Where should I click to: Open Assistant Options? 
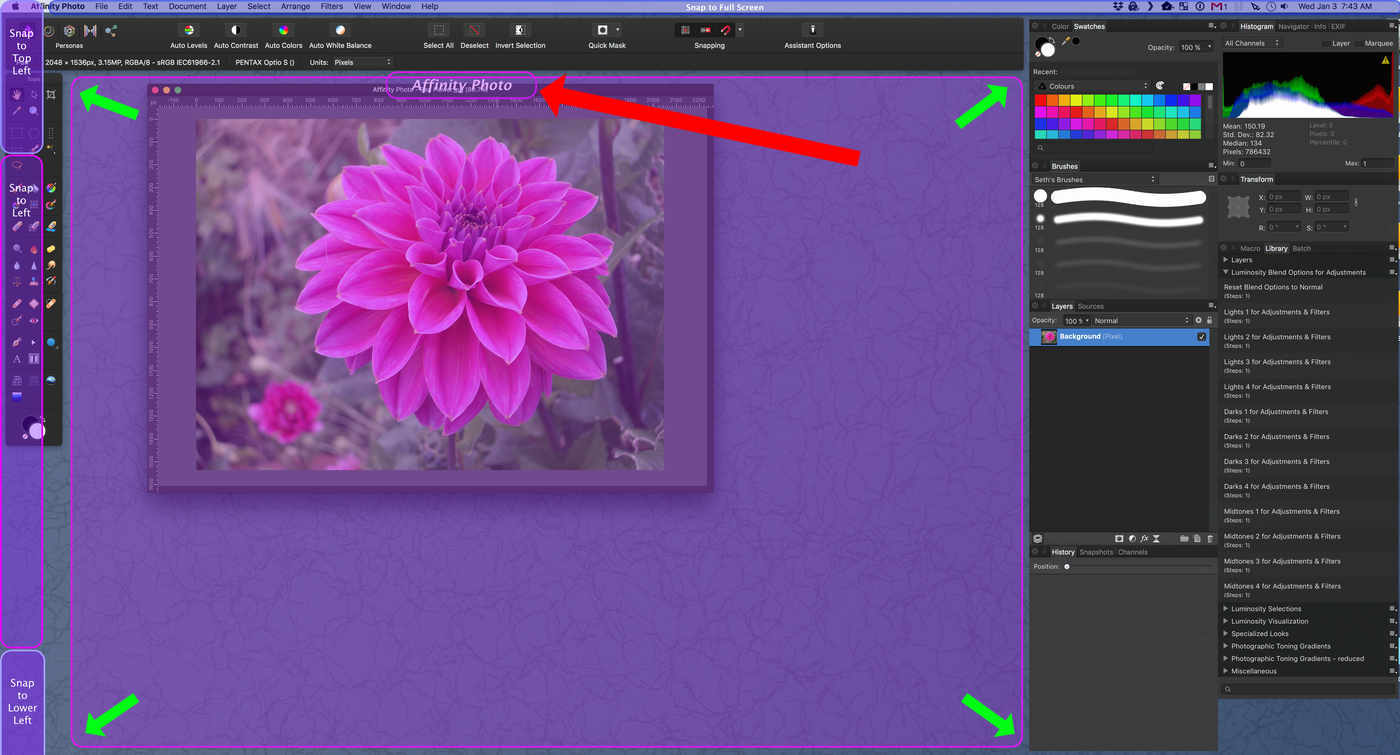[x=813, y=31]
